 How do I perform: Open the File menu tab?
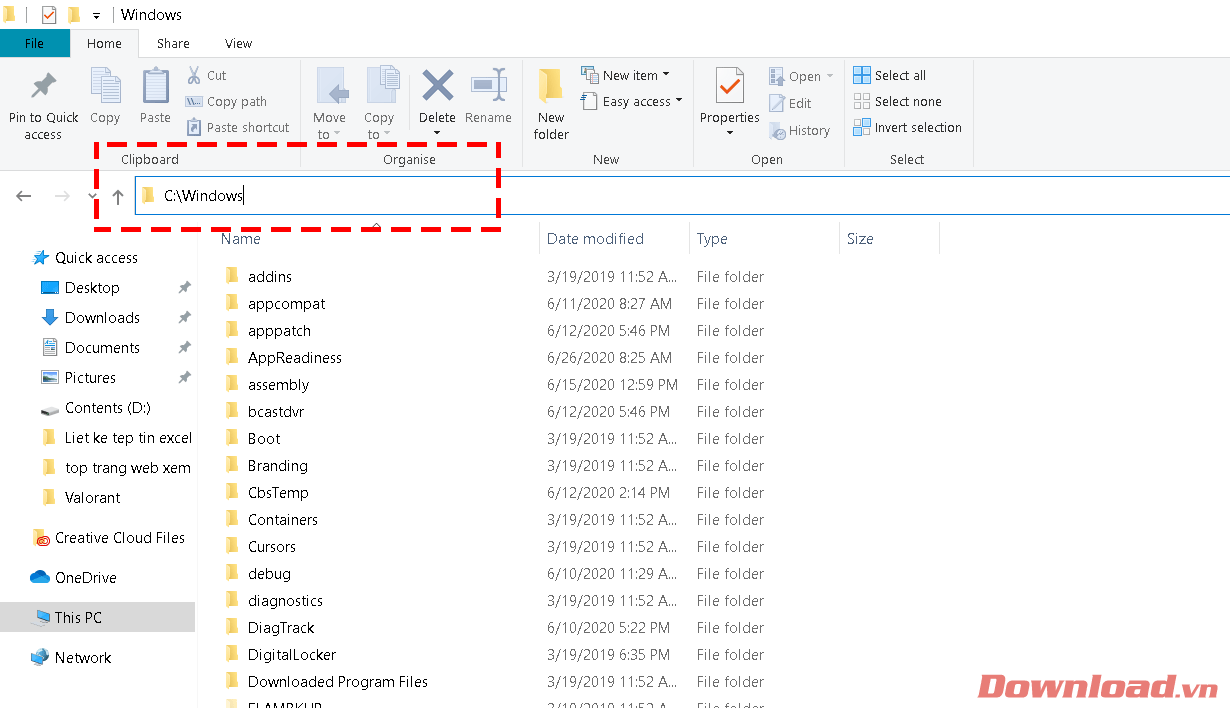(x=34, y=43)
